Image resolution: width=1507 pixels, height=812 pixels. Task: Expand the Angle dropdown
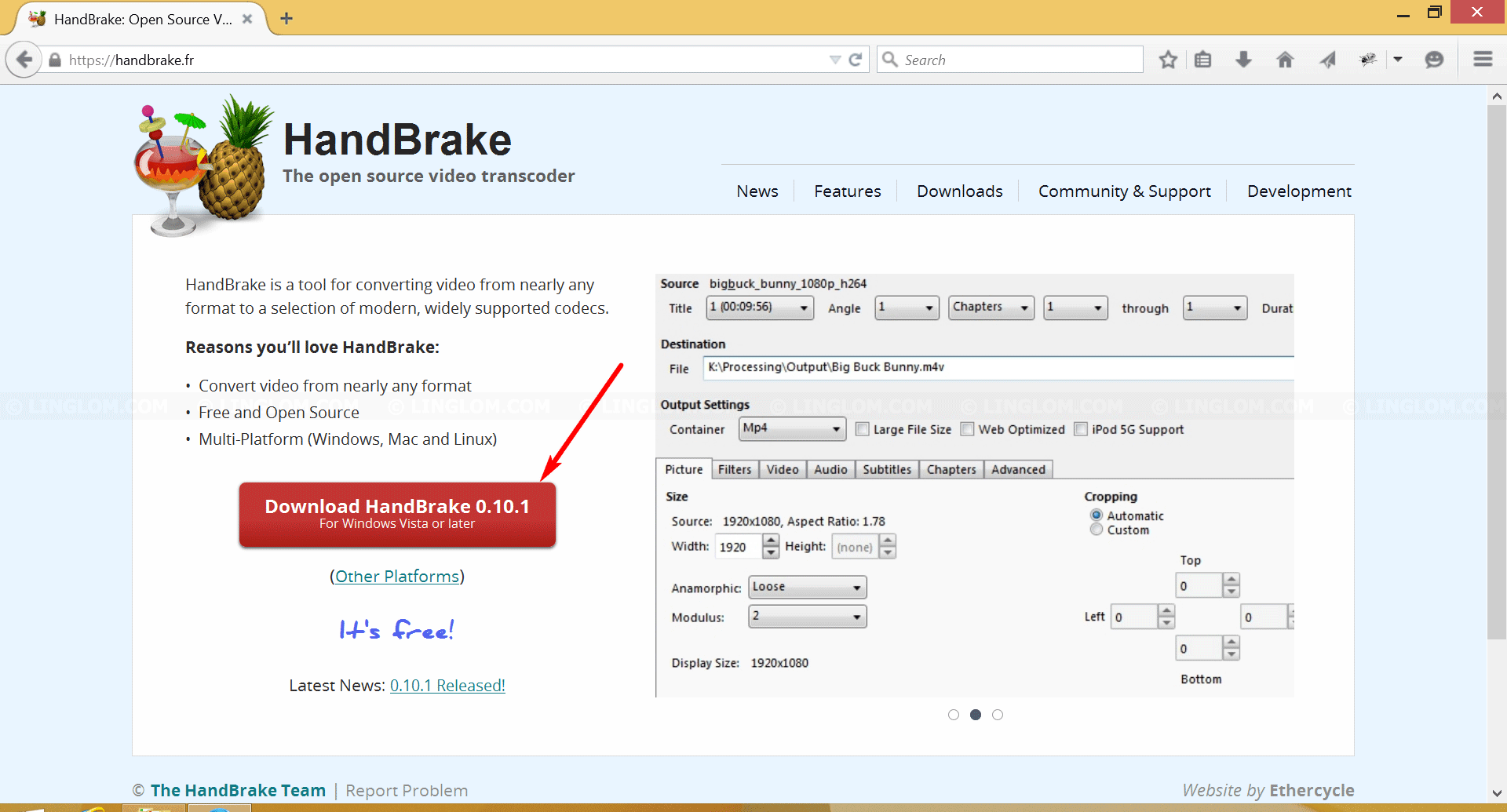pyautogui.click(x=907, y=308)
